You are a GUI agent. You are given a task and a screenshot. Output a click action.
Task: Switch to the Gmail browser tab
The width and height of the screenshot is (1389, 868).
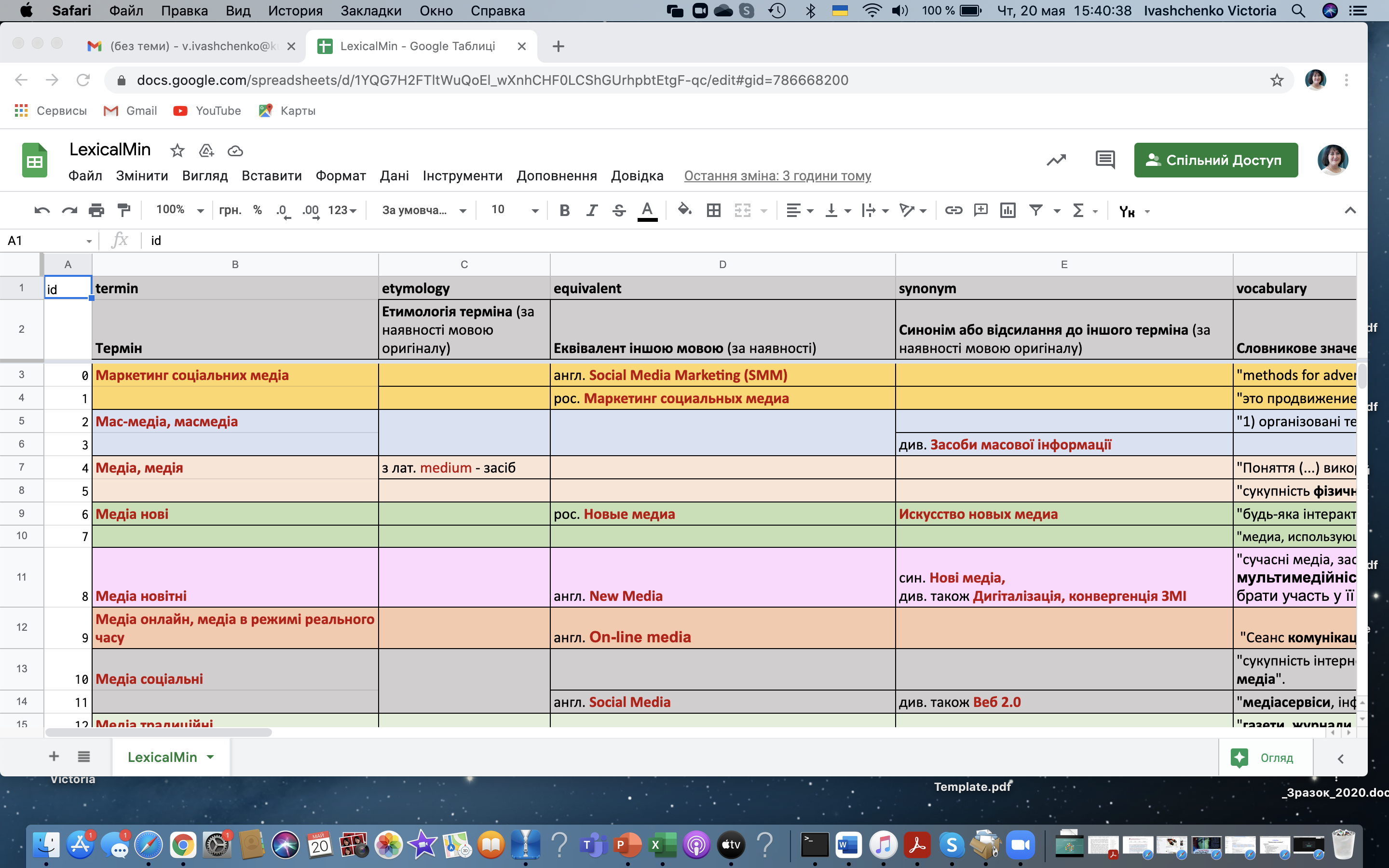point(190,46)
